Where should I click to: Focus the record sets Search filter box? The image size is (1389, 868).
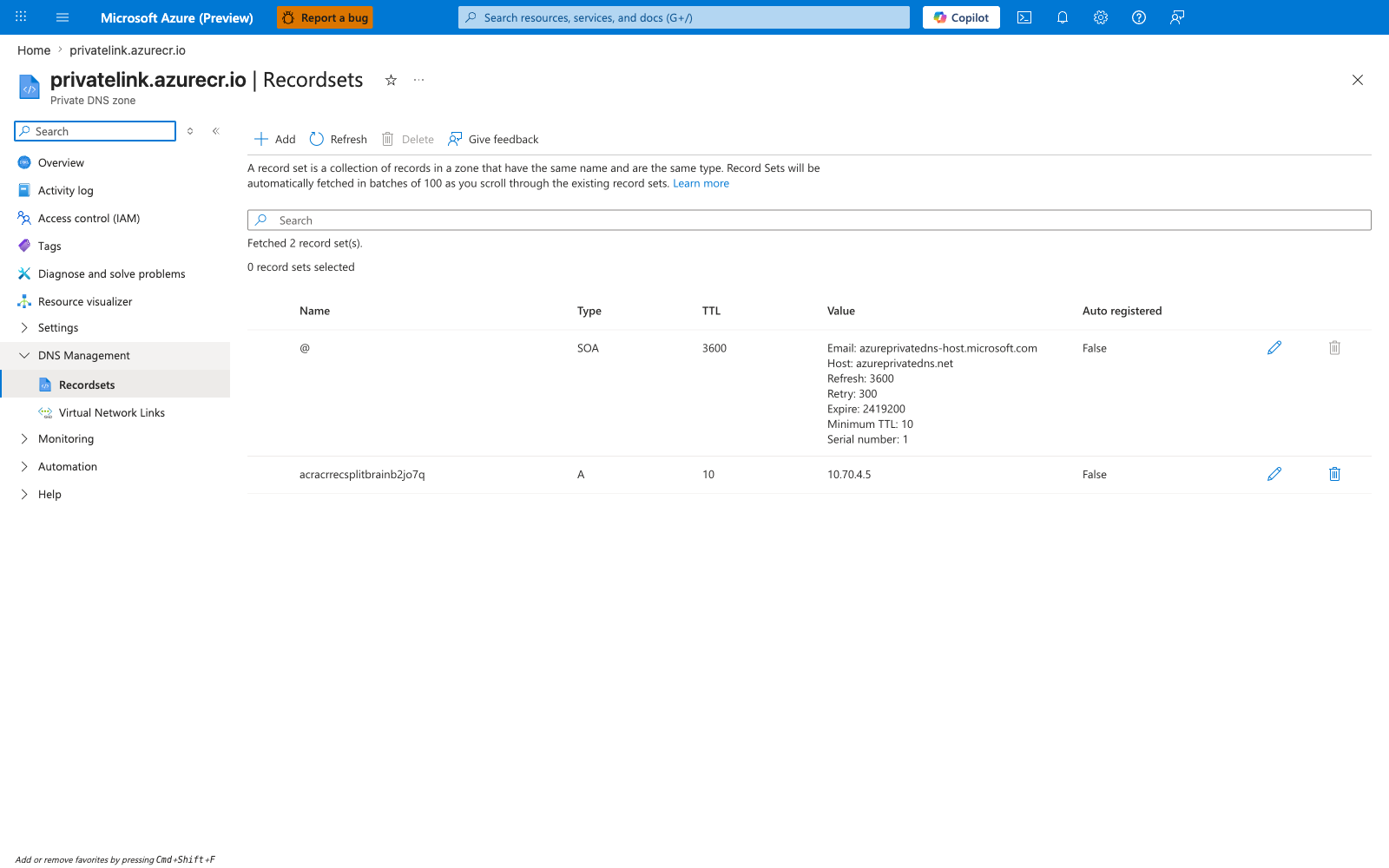pyautogui.click(x=809, y=220)
